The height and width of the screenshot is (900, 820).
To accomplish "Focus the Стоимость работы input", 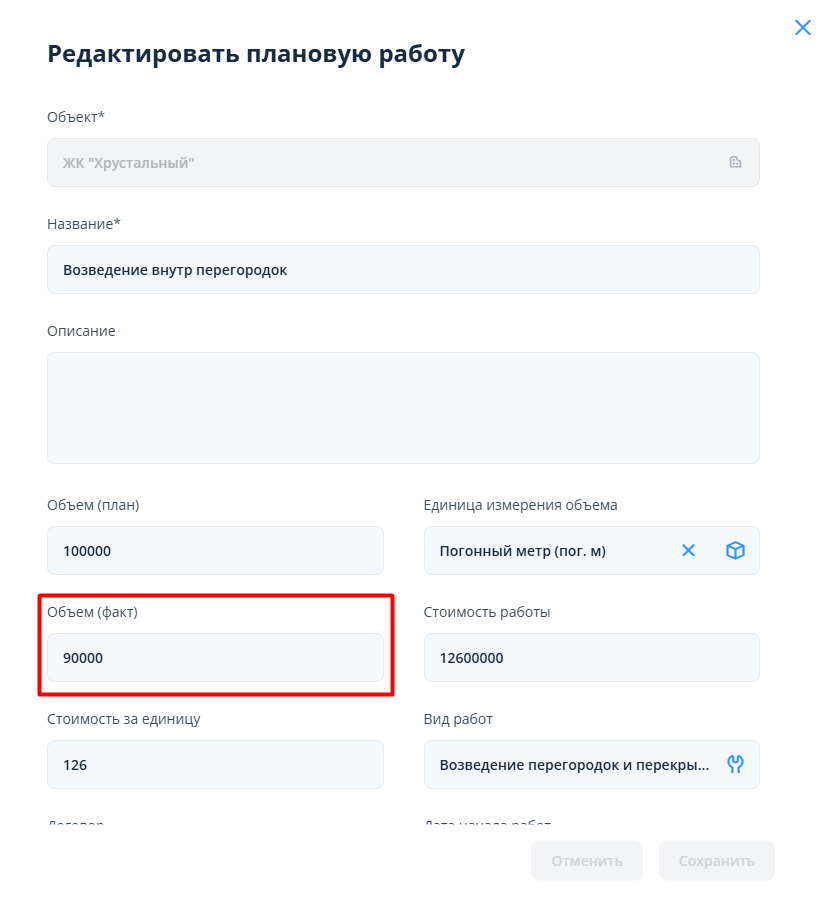I will (591, 658).
